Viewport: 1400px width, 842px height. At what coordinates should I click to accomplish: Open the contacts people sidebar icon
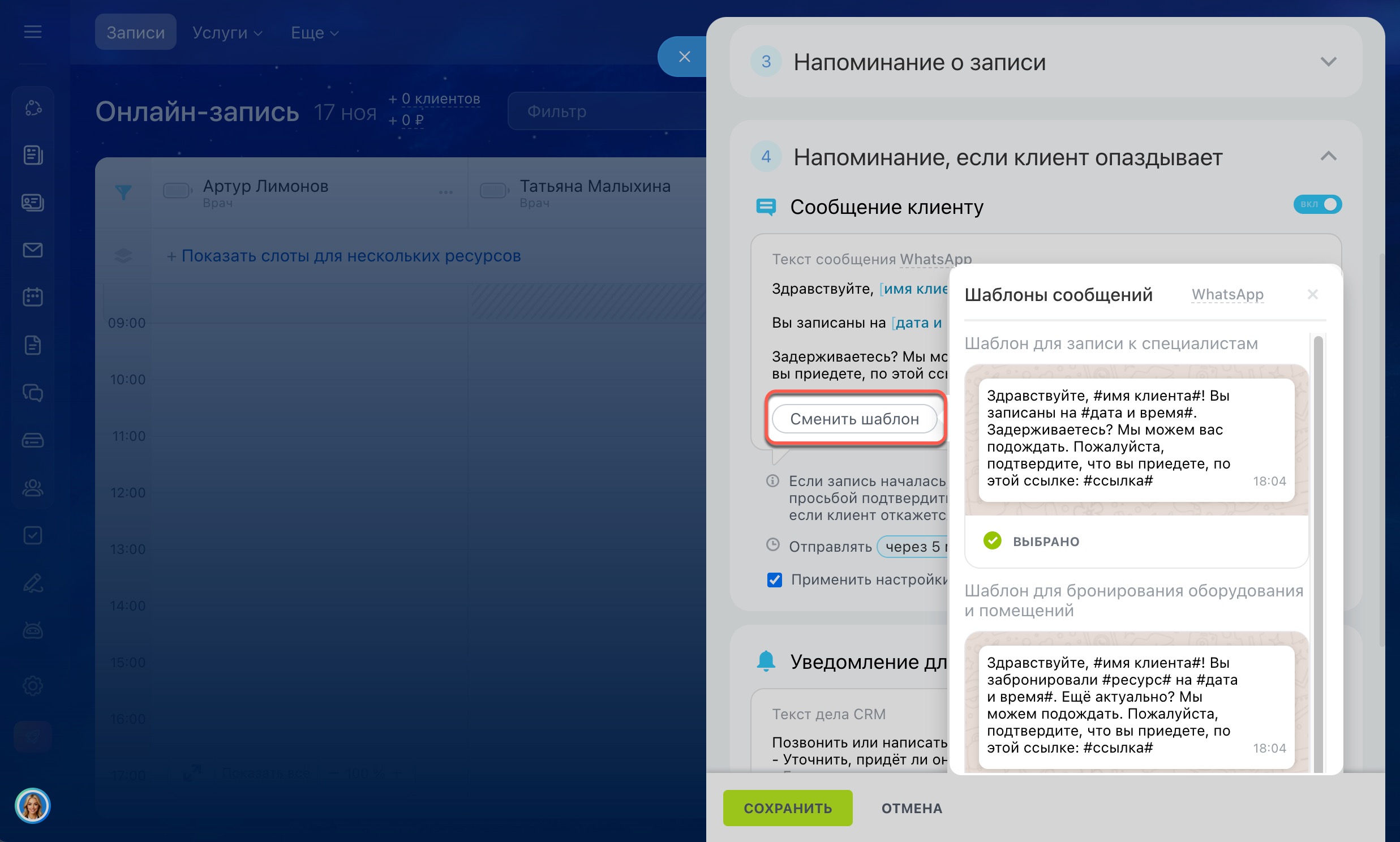(x=32, y=487)
